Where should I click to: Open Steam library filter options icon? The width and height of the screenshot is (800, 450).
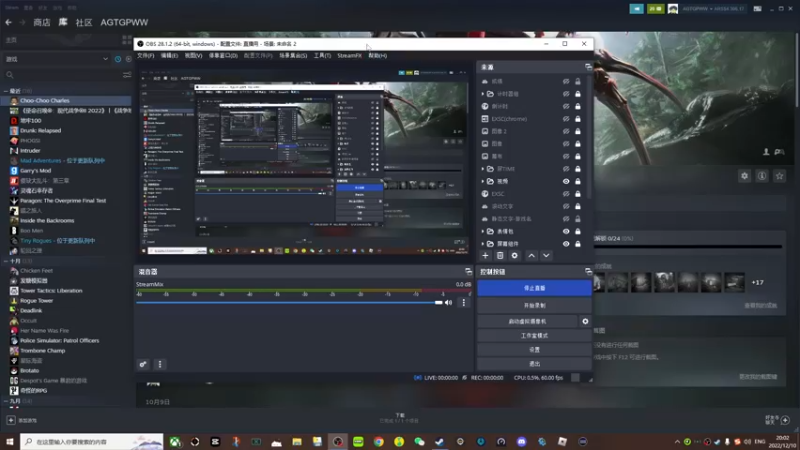(127, 74)
